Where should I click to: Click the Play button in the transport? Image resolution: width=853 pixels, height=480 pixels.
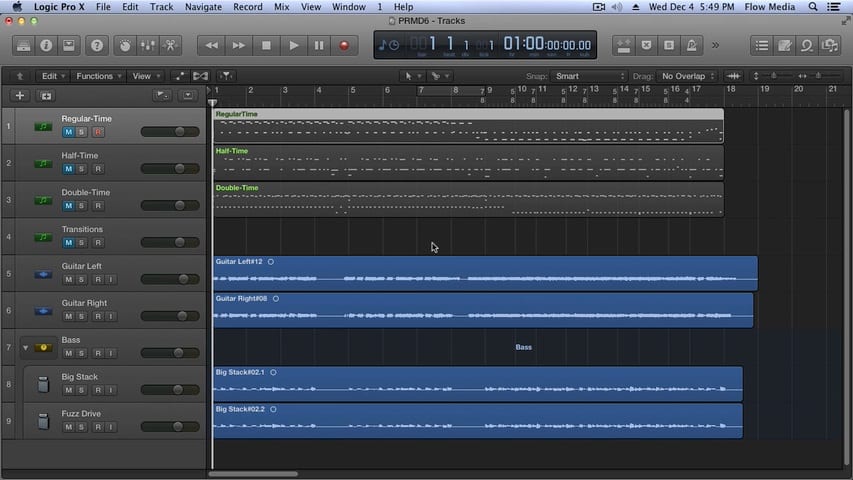[x=293, y=45]
